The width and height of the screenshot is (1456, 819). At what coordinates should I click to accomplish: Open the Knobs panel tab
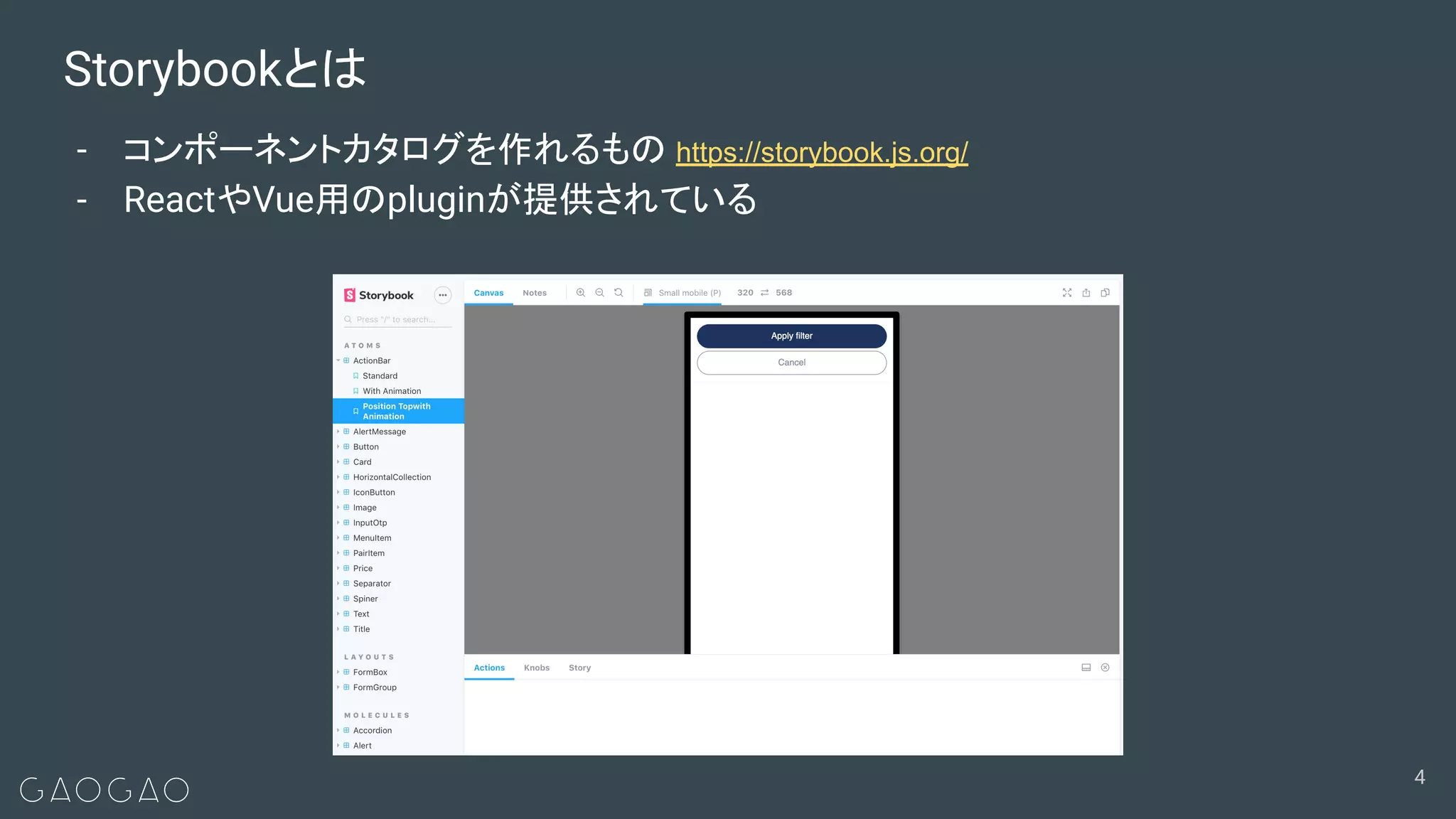pyautogui.click(x=537, y=668)
